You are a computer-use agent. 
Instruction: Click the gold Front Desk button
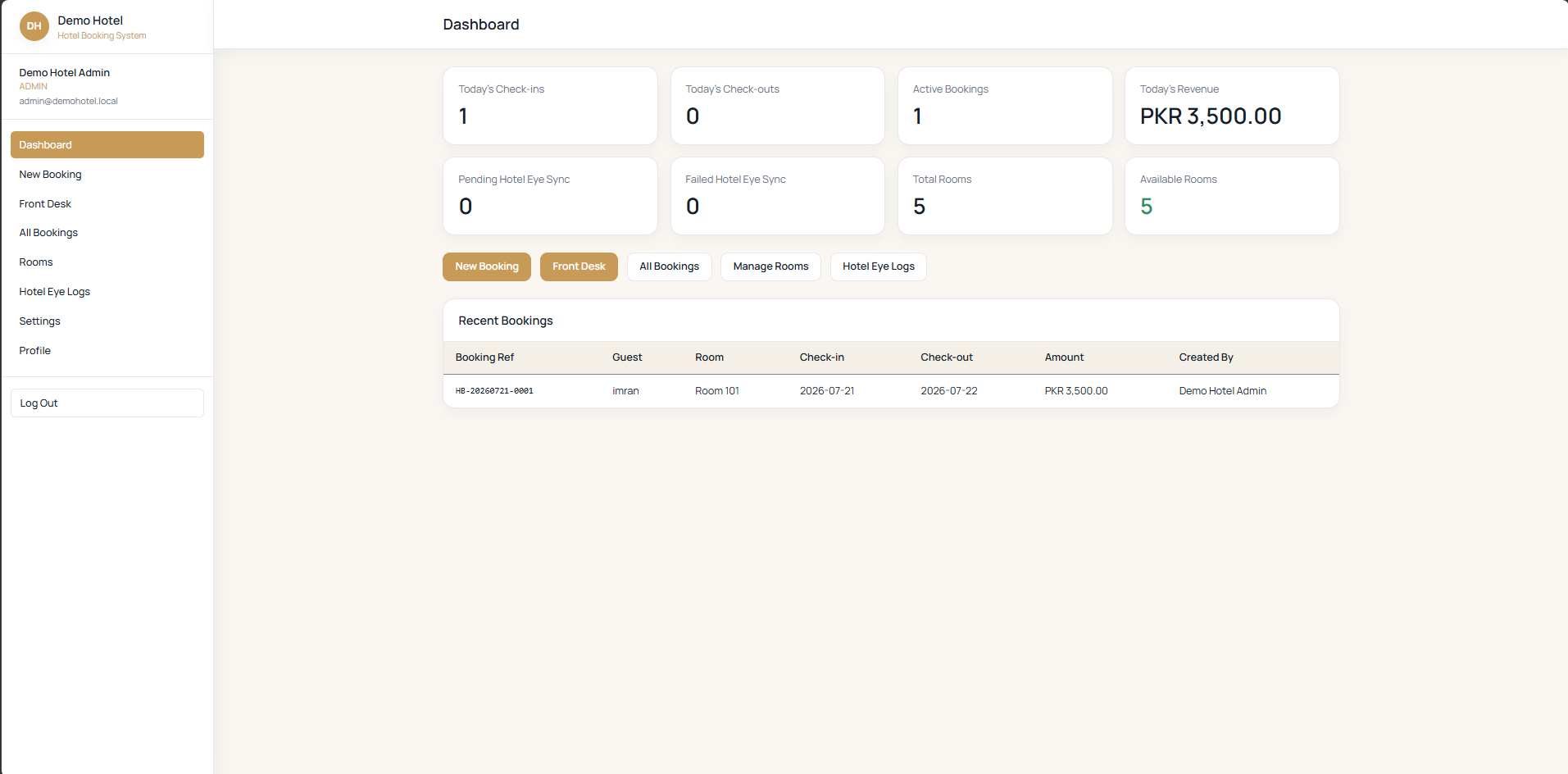click(579, 266)
